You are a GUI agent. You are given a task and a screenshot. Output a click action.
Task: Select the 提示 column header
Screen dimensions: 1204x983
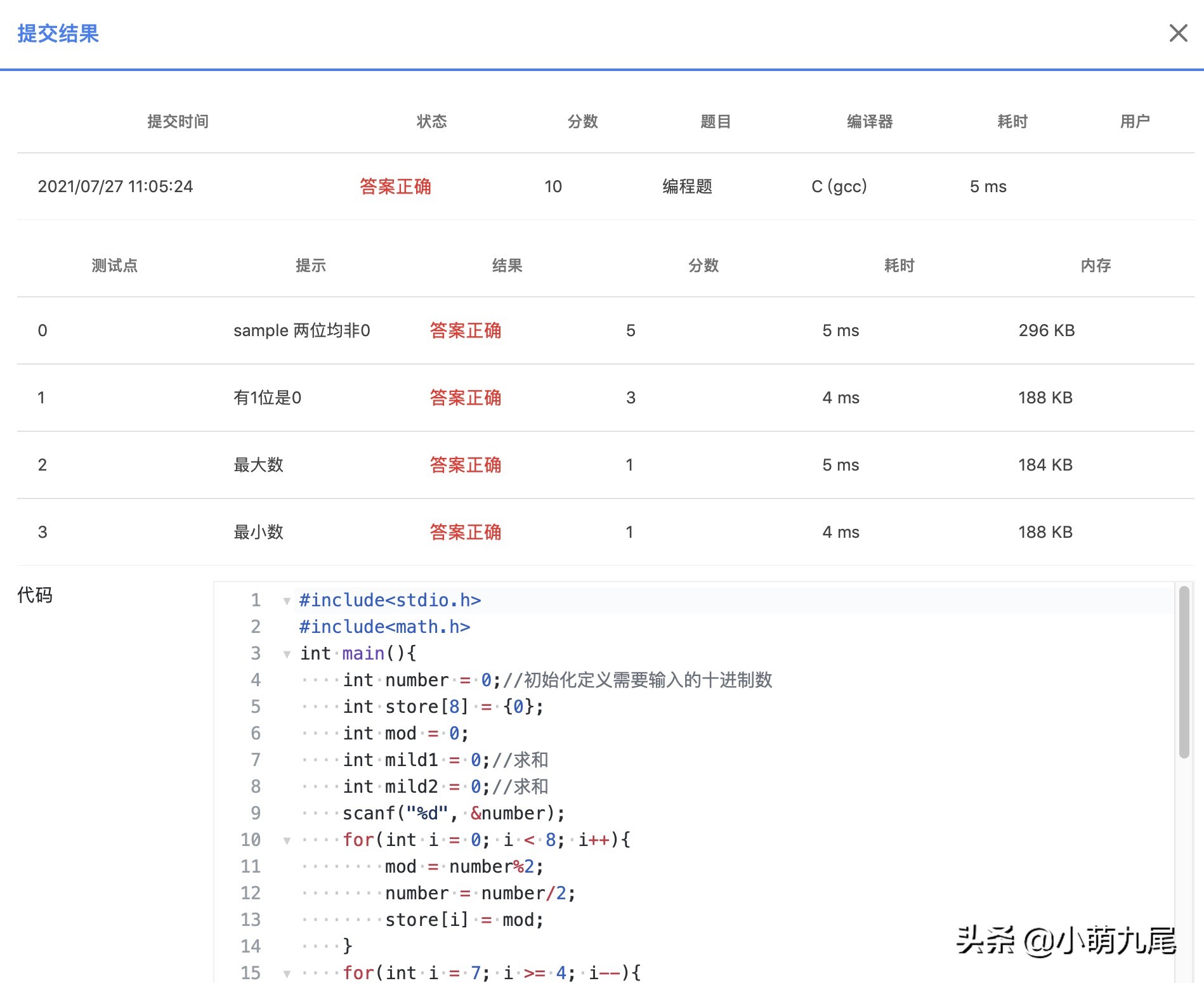point(311,265)
